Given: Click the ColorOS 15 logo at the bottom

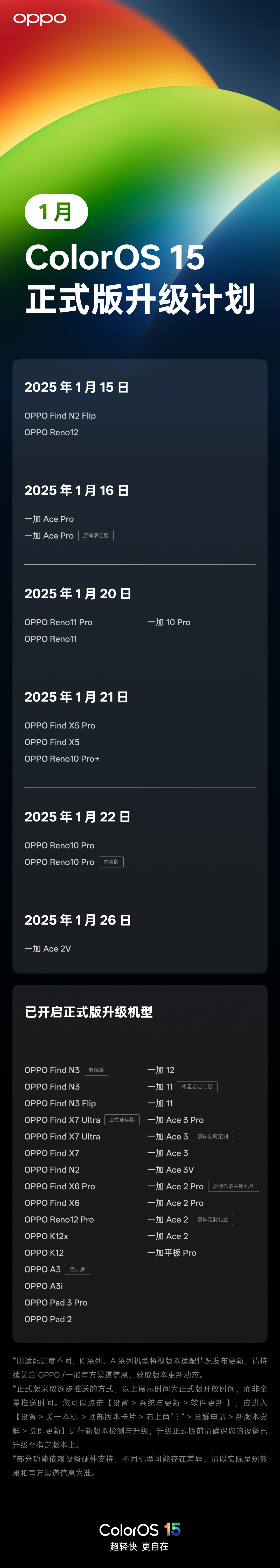Looking at the screenshot, I should [140, 1529].
